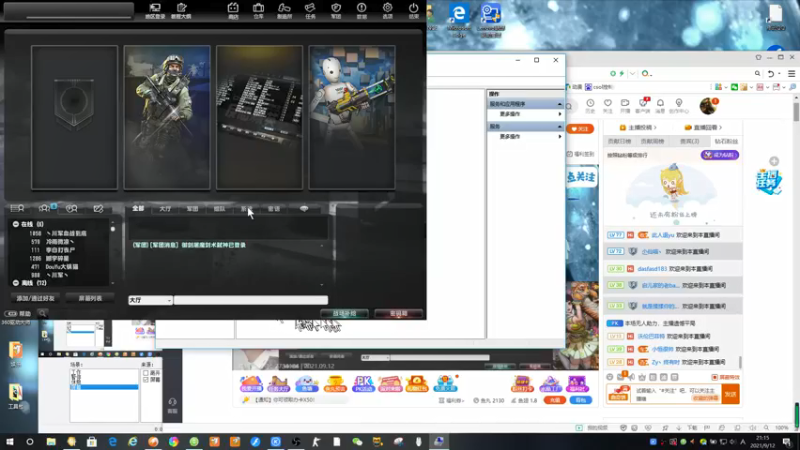Open game options (选项) gear icon
This screenshot has width=800, height=450.
tap(387, 10)
